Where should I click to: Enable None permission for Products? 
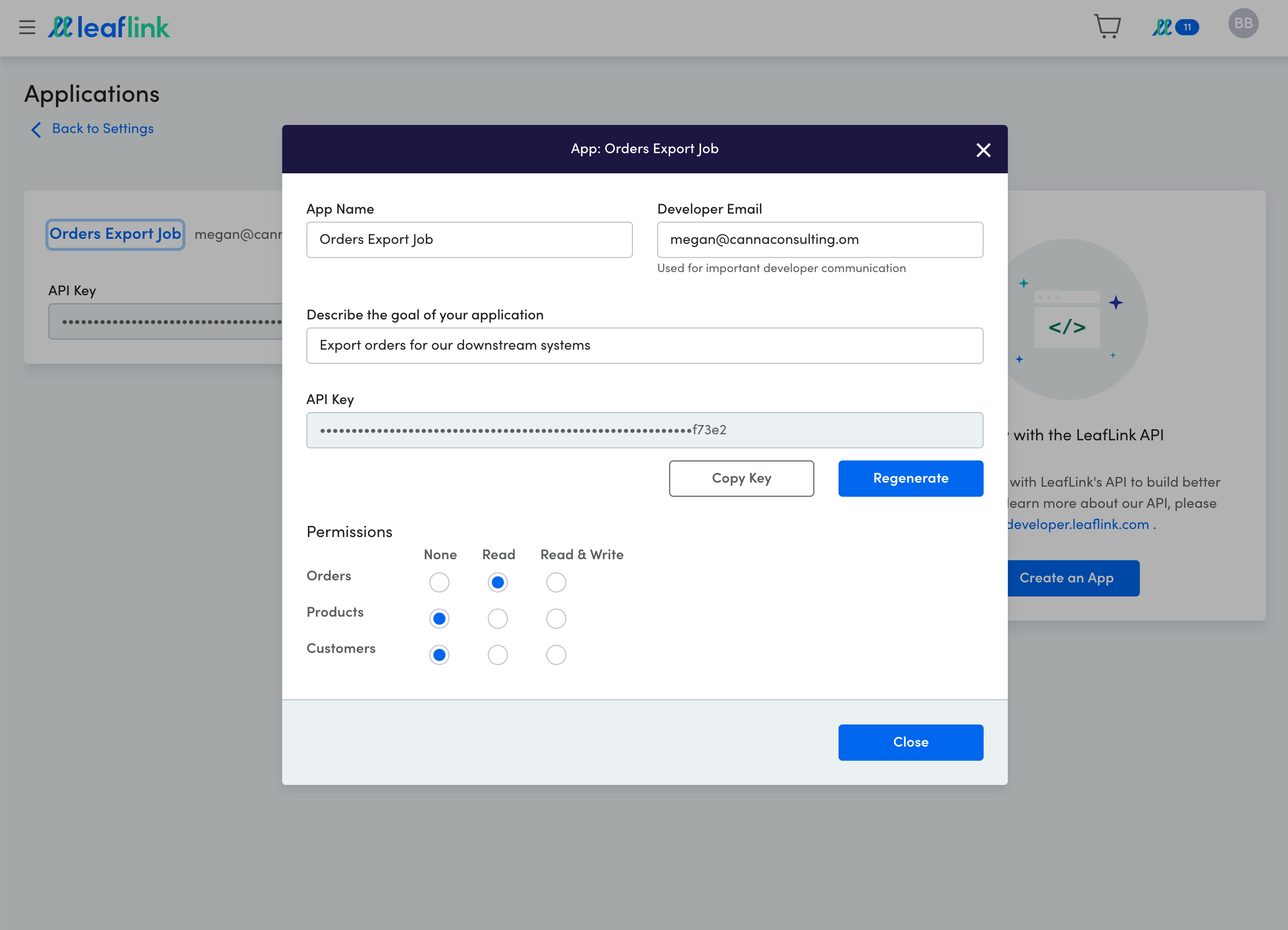[x=439, y=618]
